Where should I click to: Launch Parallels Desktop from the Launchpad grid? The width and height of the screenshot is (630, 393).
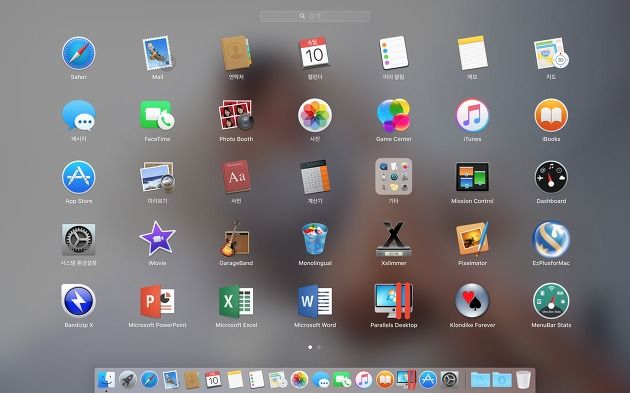tap(394, 301)
